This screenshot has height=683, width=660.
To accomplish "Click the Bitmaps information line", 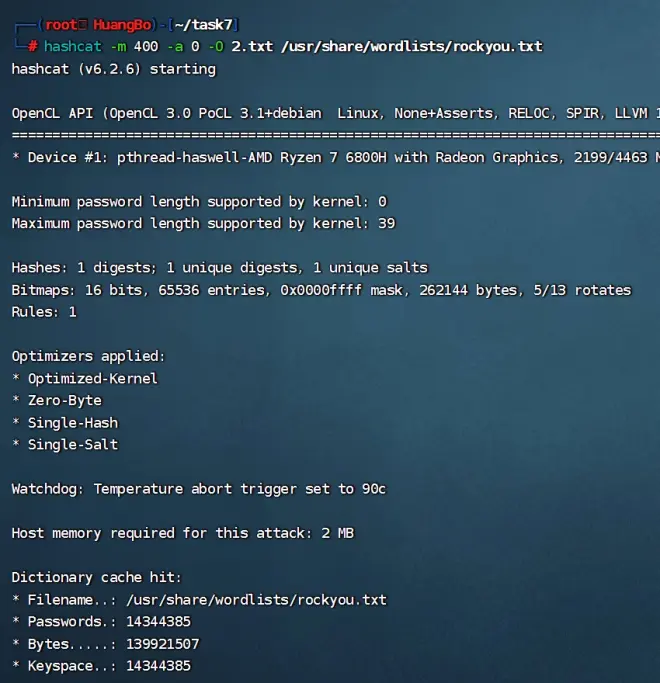I will click(321, 290).
